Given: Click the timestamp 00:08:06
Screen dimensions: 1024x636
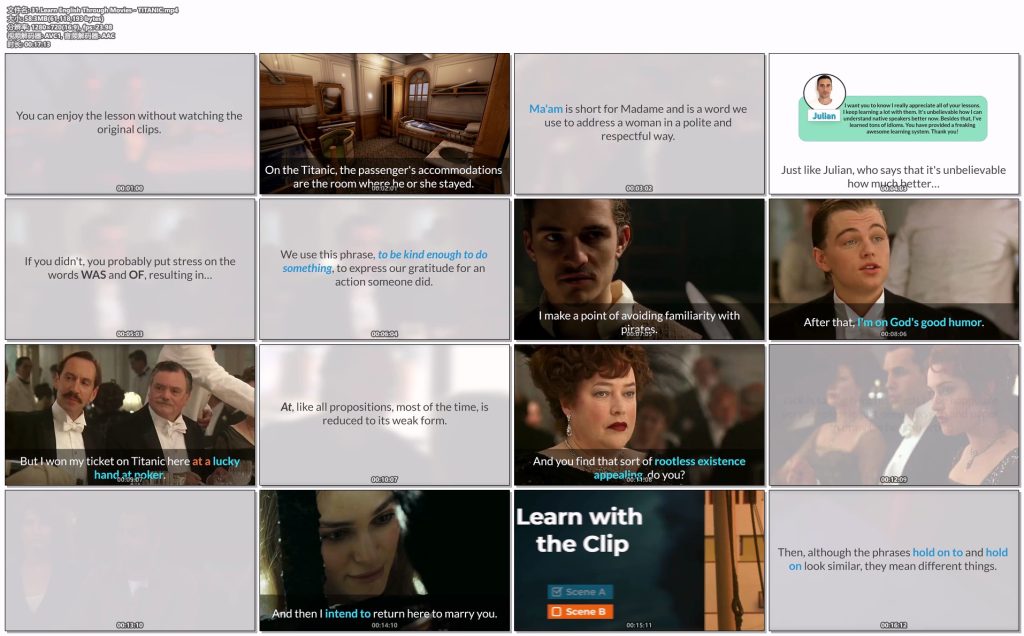Looking at the screenshot, I should (x=893, y=334).
